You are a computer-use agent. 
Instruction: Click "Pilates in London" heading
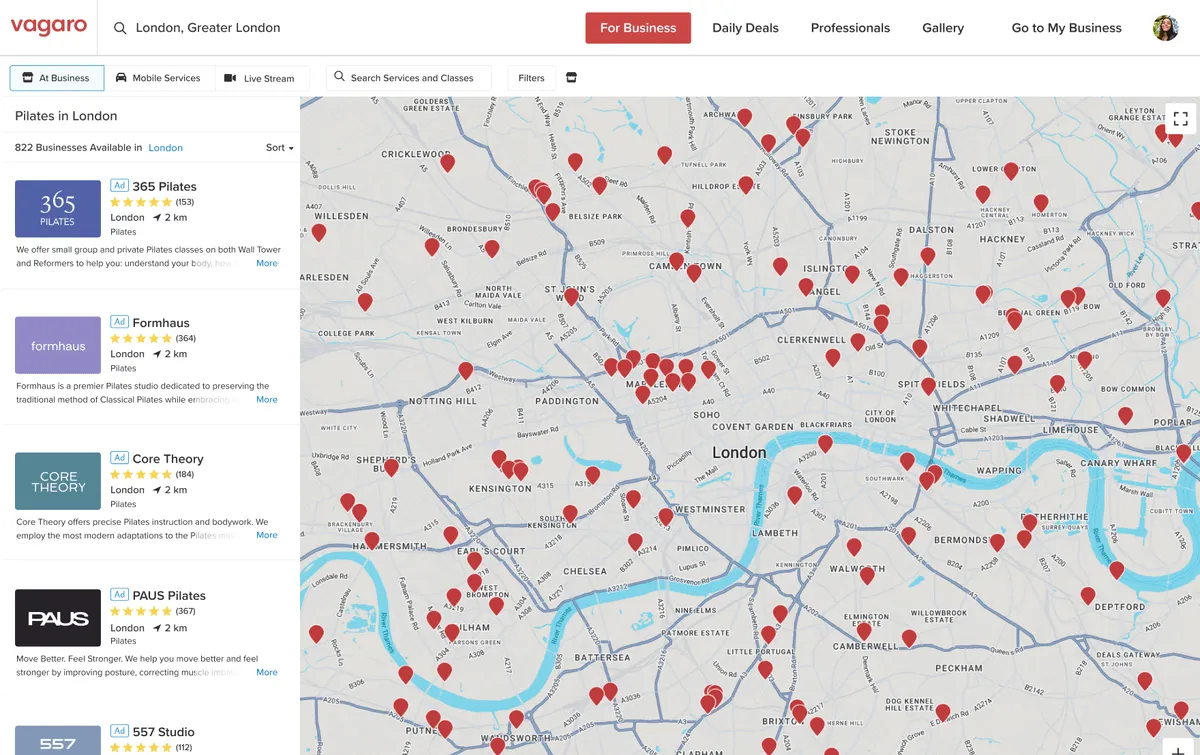[x=66, y=116]
